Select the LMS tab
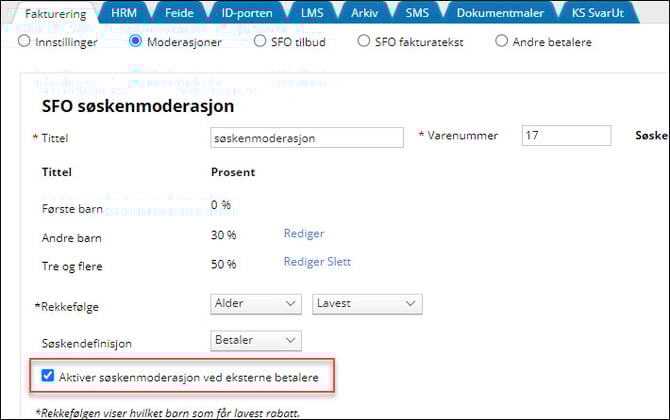 click(312, 13)
